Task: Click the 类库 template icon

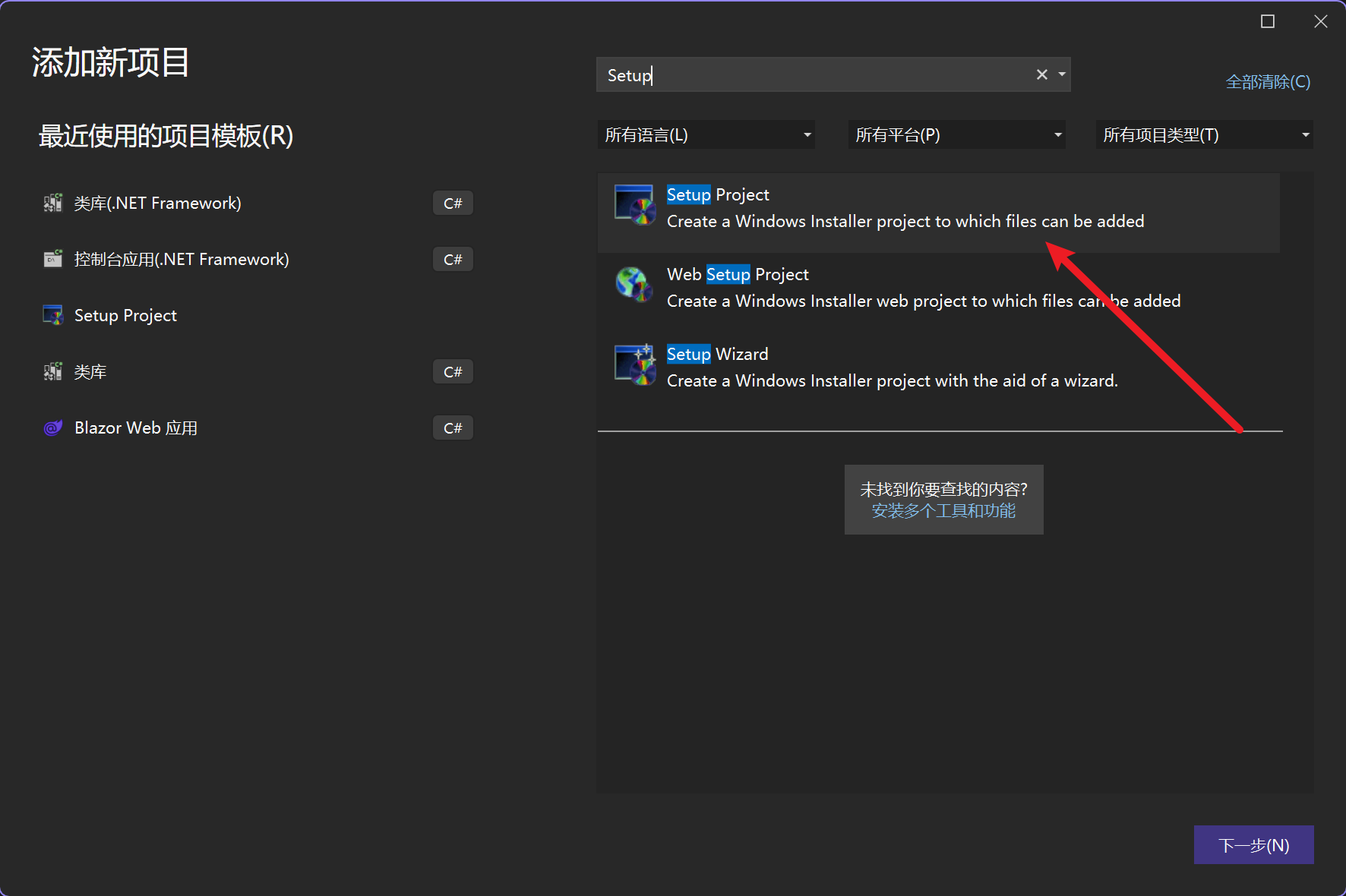Action: (x=52, y=371)
